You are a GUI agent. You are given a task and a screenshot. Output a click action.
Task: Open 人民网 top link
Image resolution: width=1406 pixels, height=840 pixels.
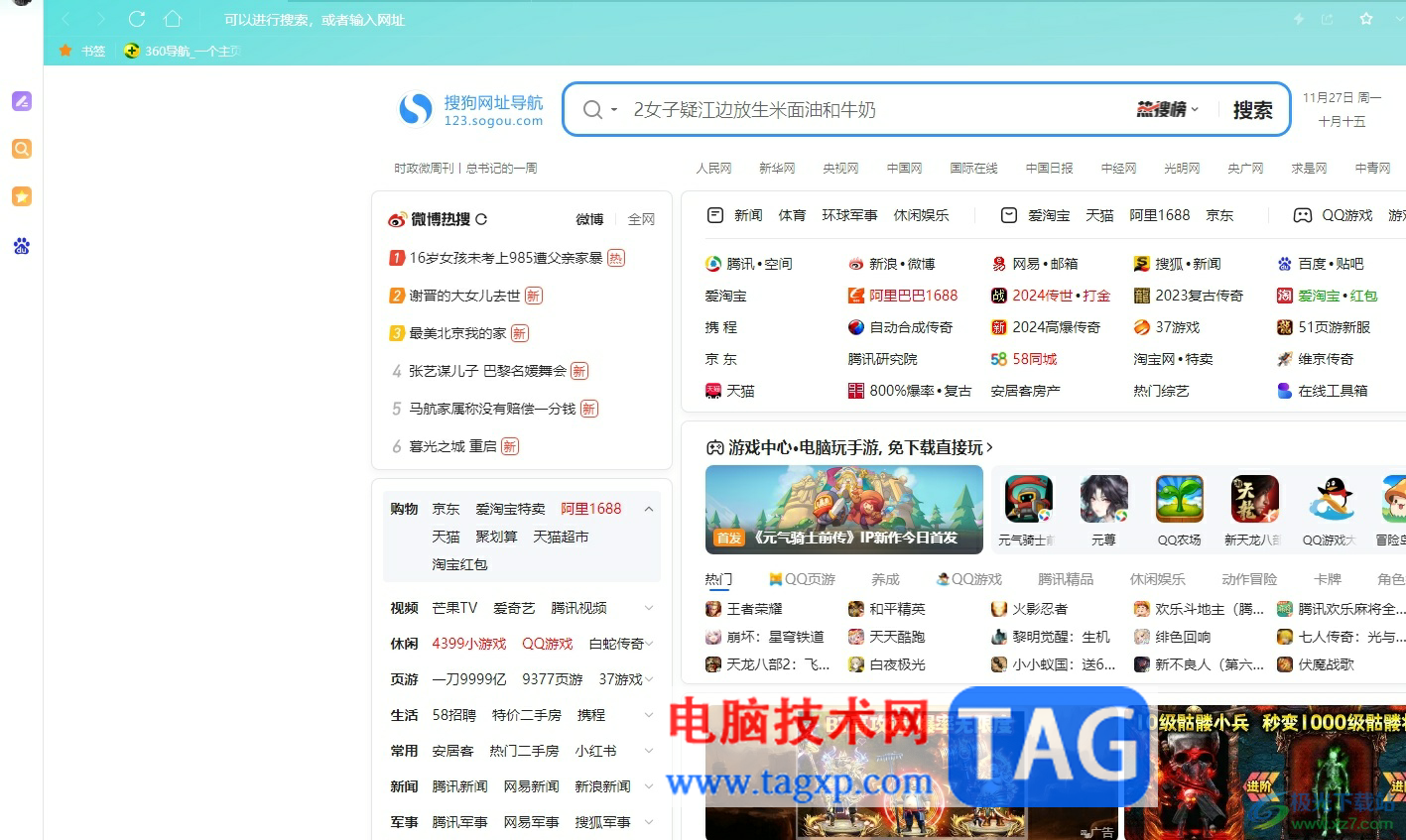(713, 169)
